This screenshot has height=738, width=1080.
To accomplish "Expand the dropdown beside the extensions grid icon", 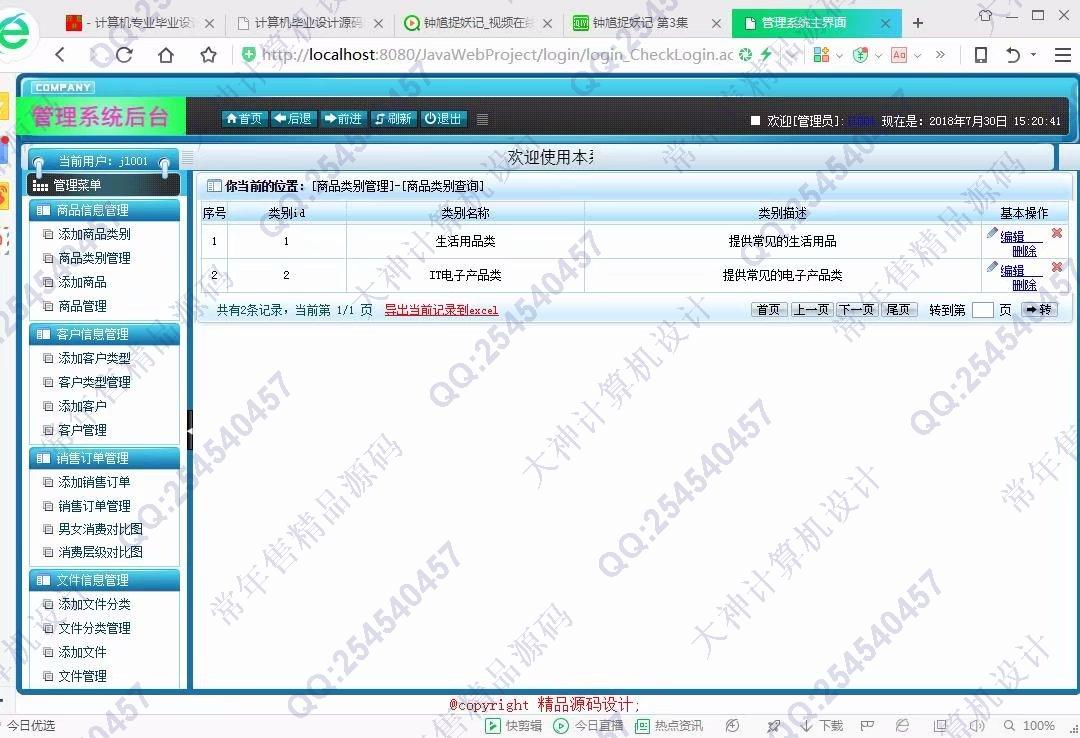I will [x=839, y=55].
